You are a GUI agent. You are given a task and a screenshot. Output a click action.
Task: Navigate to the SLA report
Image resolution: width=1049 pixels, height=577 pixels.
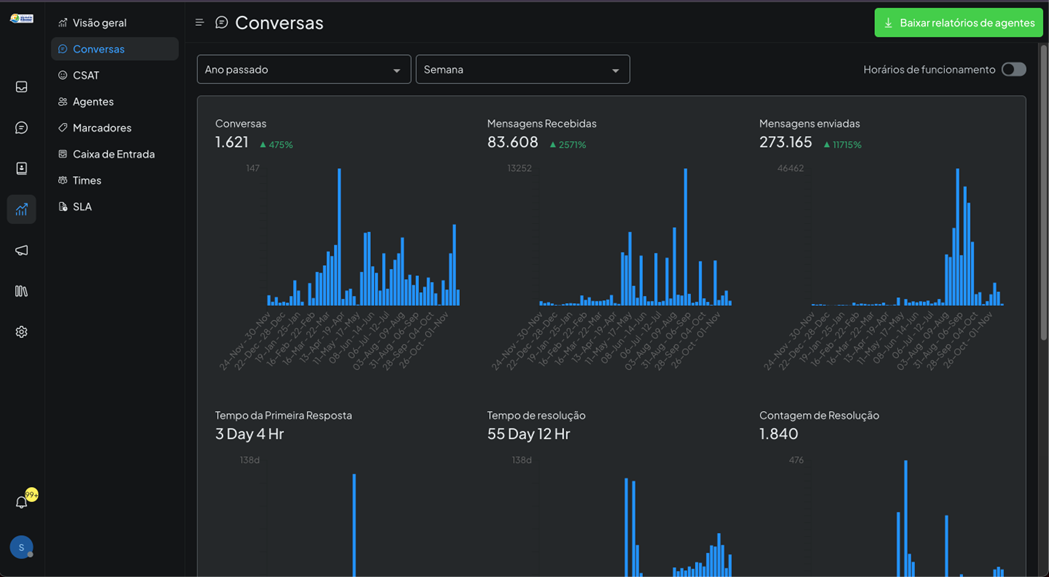[82, 207]
